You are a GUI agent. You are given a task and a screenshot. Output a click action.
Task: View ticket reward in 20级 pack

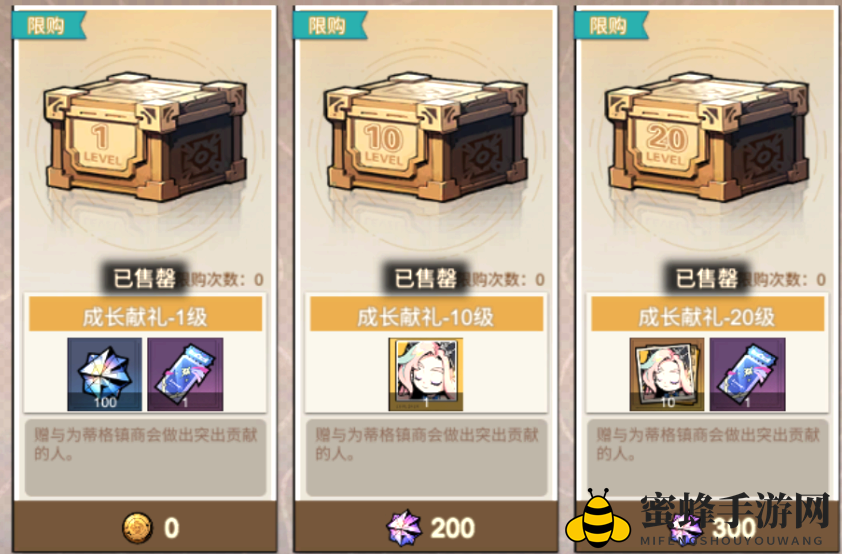(x=747, y=374)
